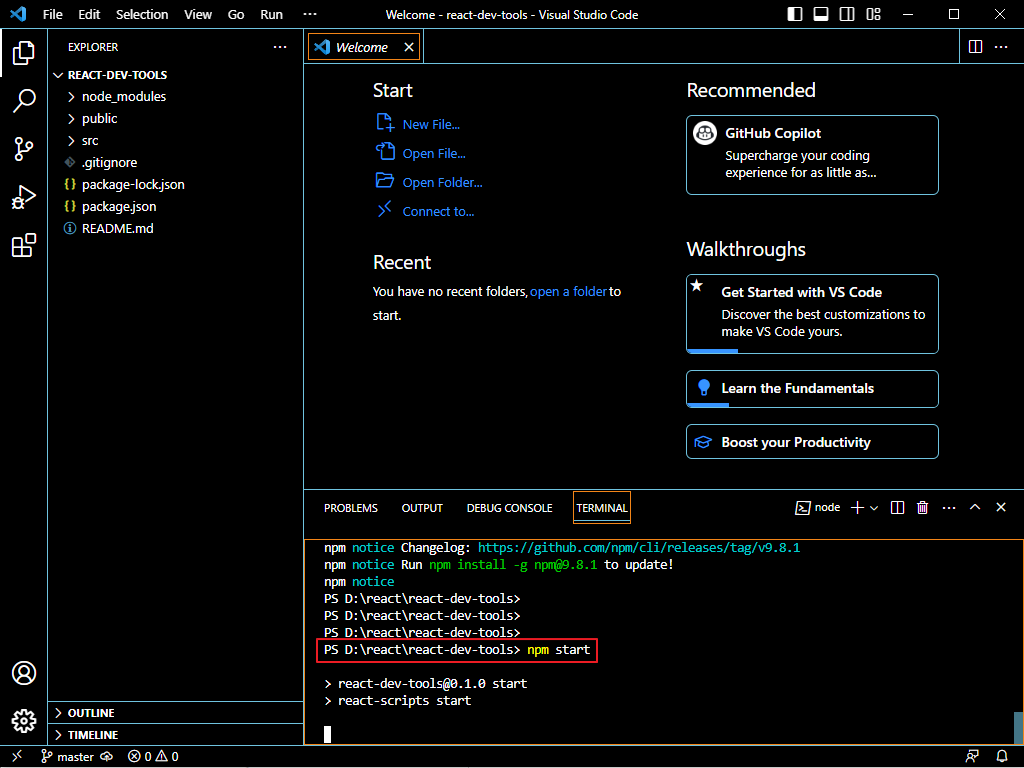Open terminal panel more actions ellipsis
This screenshot has height=768, width=1024.
point(949,508)
